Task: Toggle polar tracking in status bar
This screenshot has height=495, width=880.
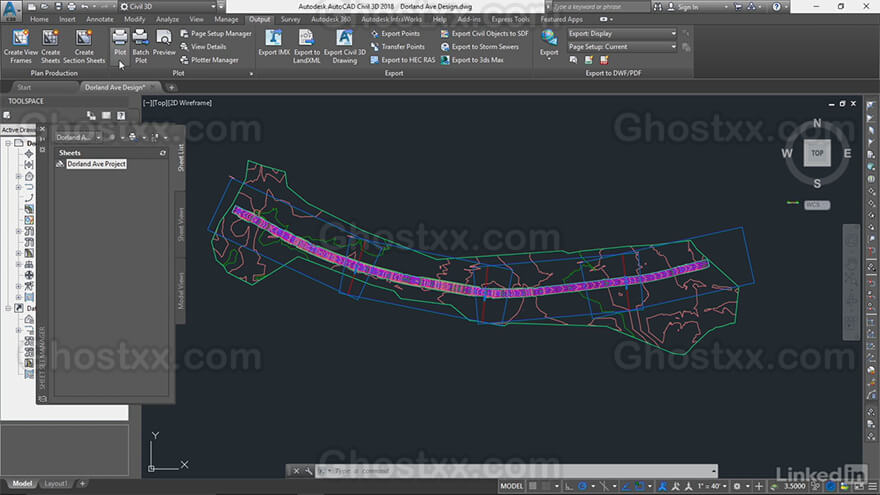Action: [x=583, y=486]
